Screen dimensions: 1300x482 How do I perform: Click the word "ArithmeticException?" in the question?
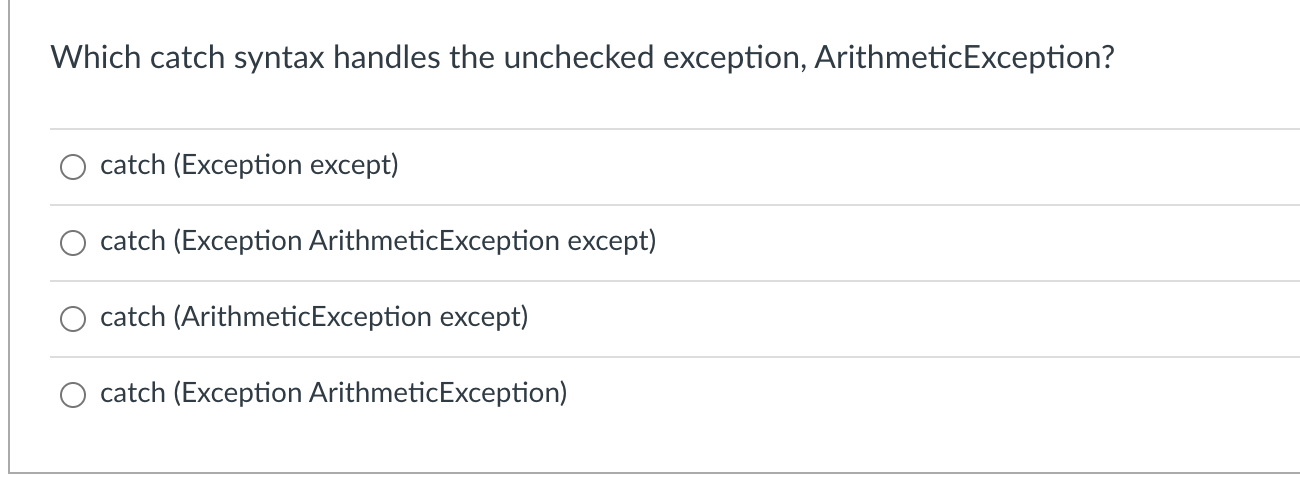coord(965,59)
